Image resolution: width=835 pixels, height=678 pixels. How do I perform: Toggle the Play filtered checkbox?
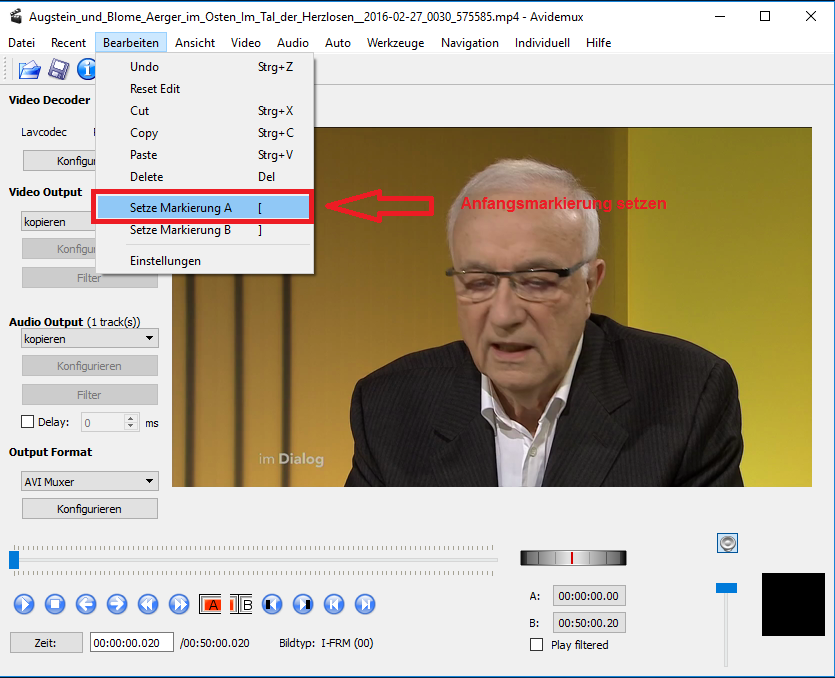point(536,645)
